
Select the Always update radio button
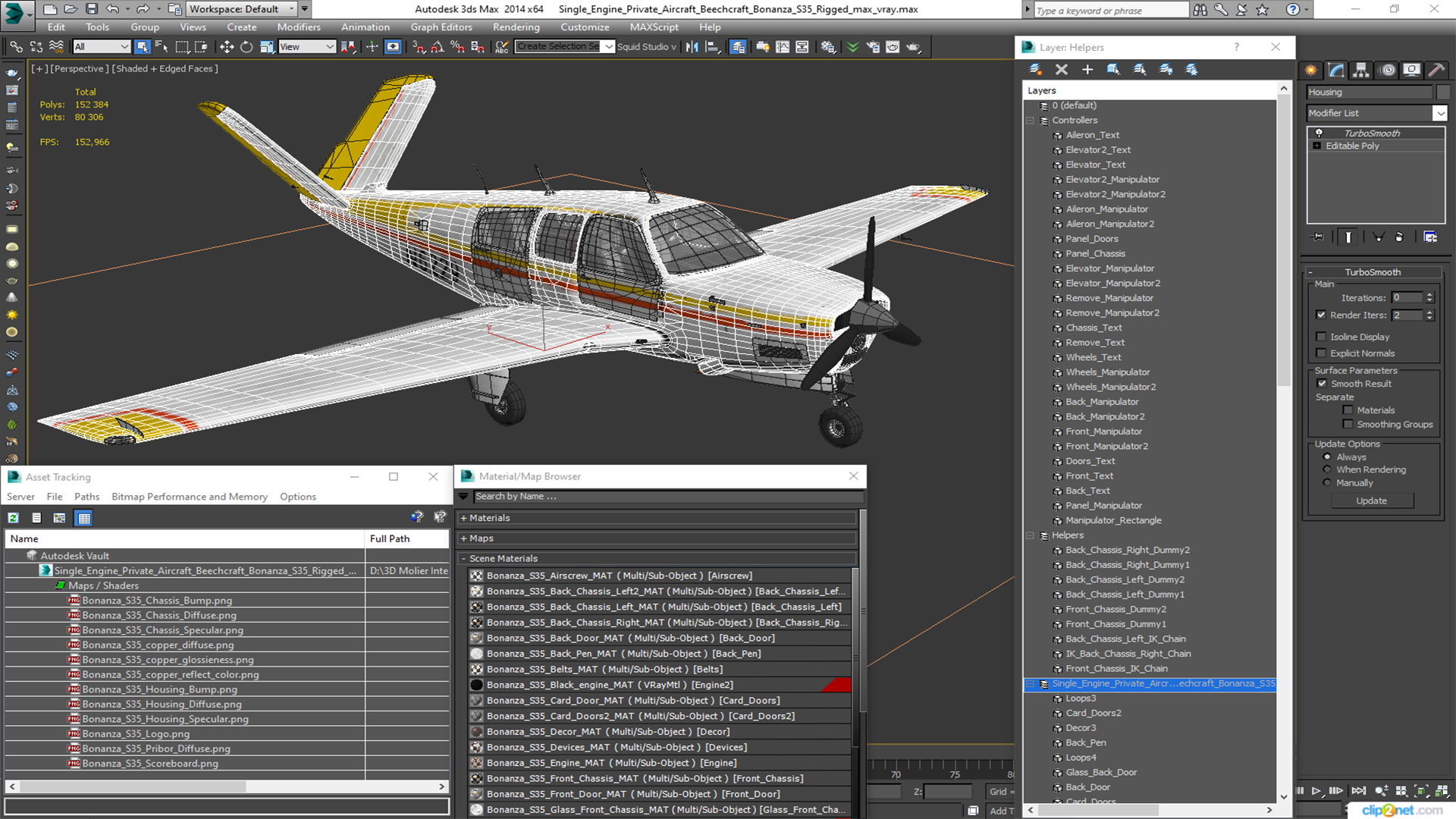(1327, 457)
